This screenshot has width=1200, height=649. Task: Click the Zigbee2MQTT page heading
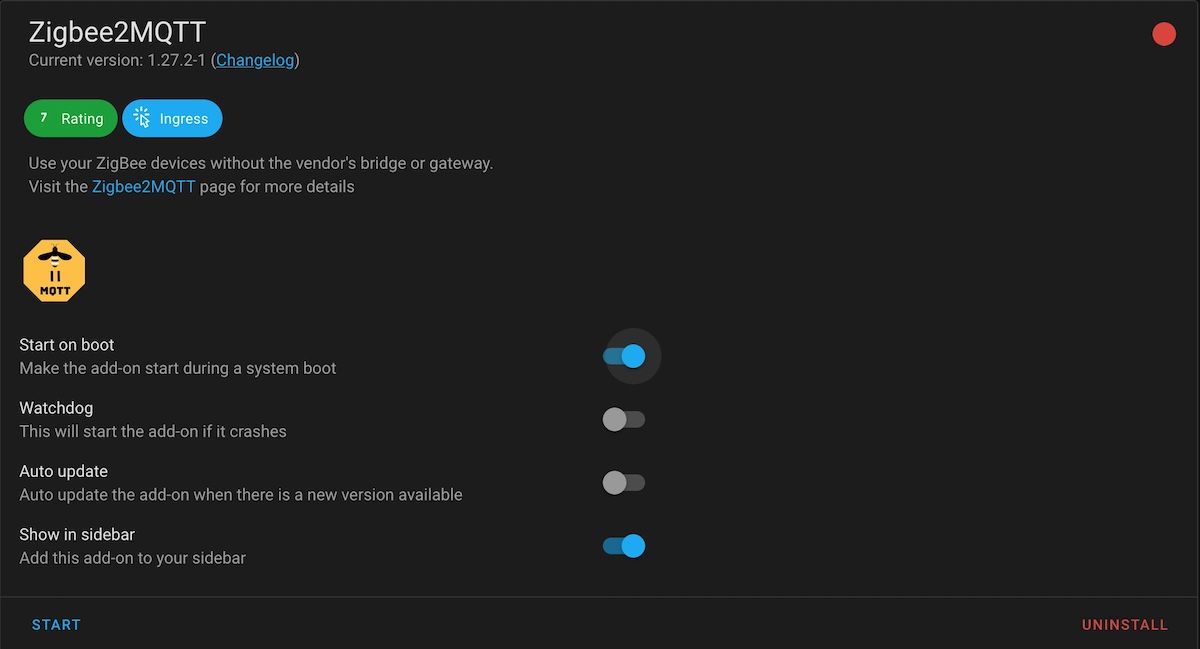point(115,31)
